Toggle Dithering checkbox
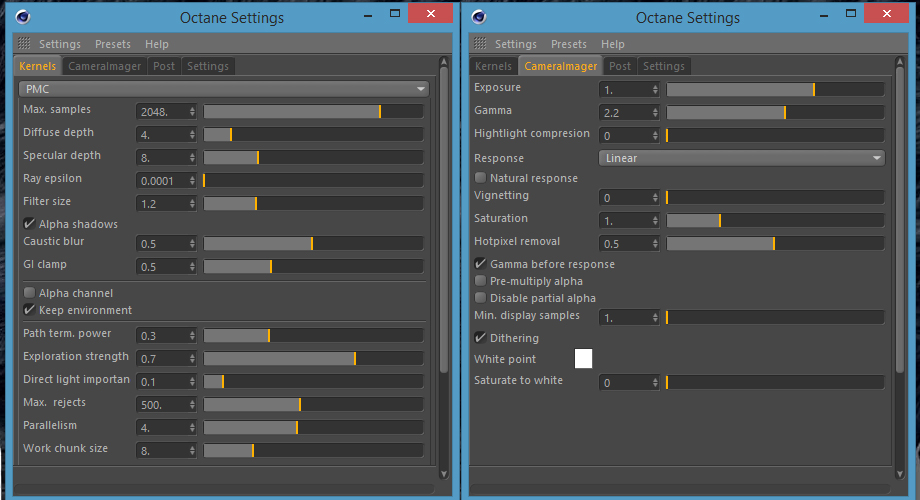920x500 pixels. click(x=480, y=337)
